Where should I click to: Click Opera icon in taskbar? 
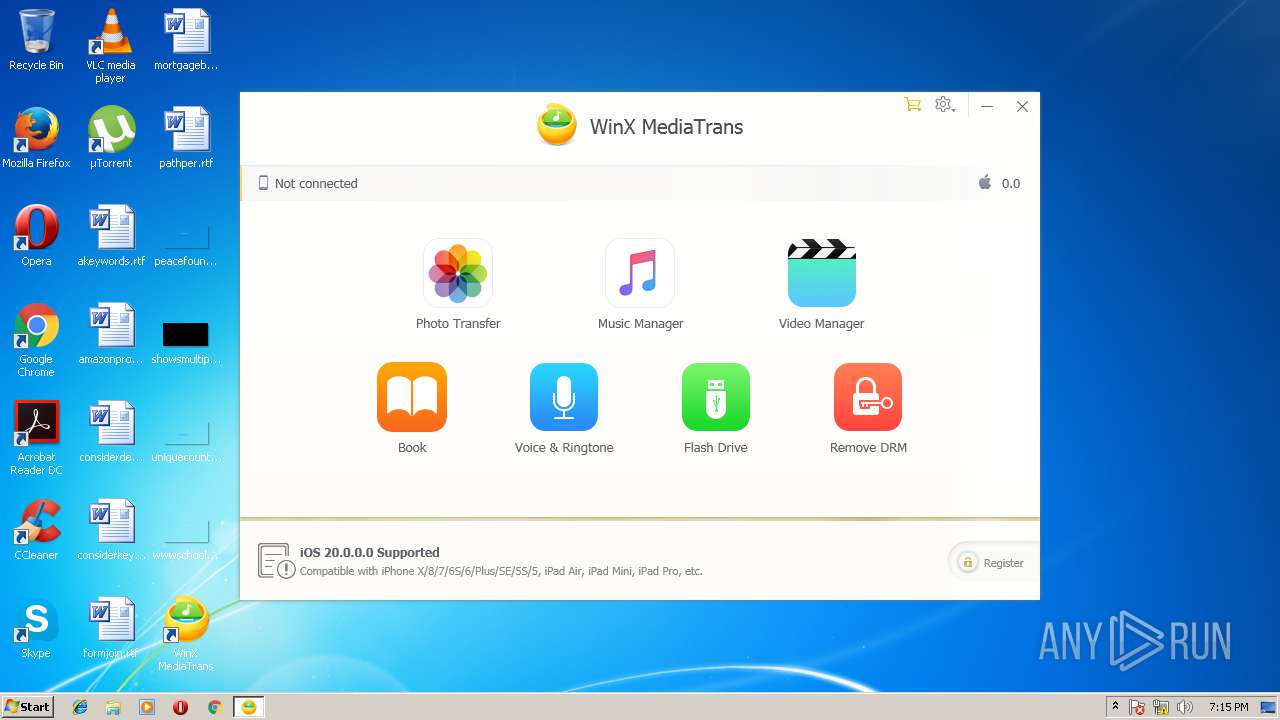pos(180,707)
